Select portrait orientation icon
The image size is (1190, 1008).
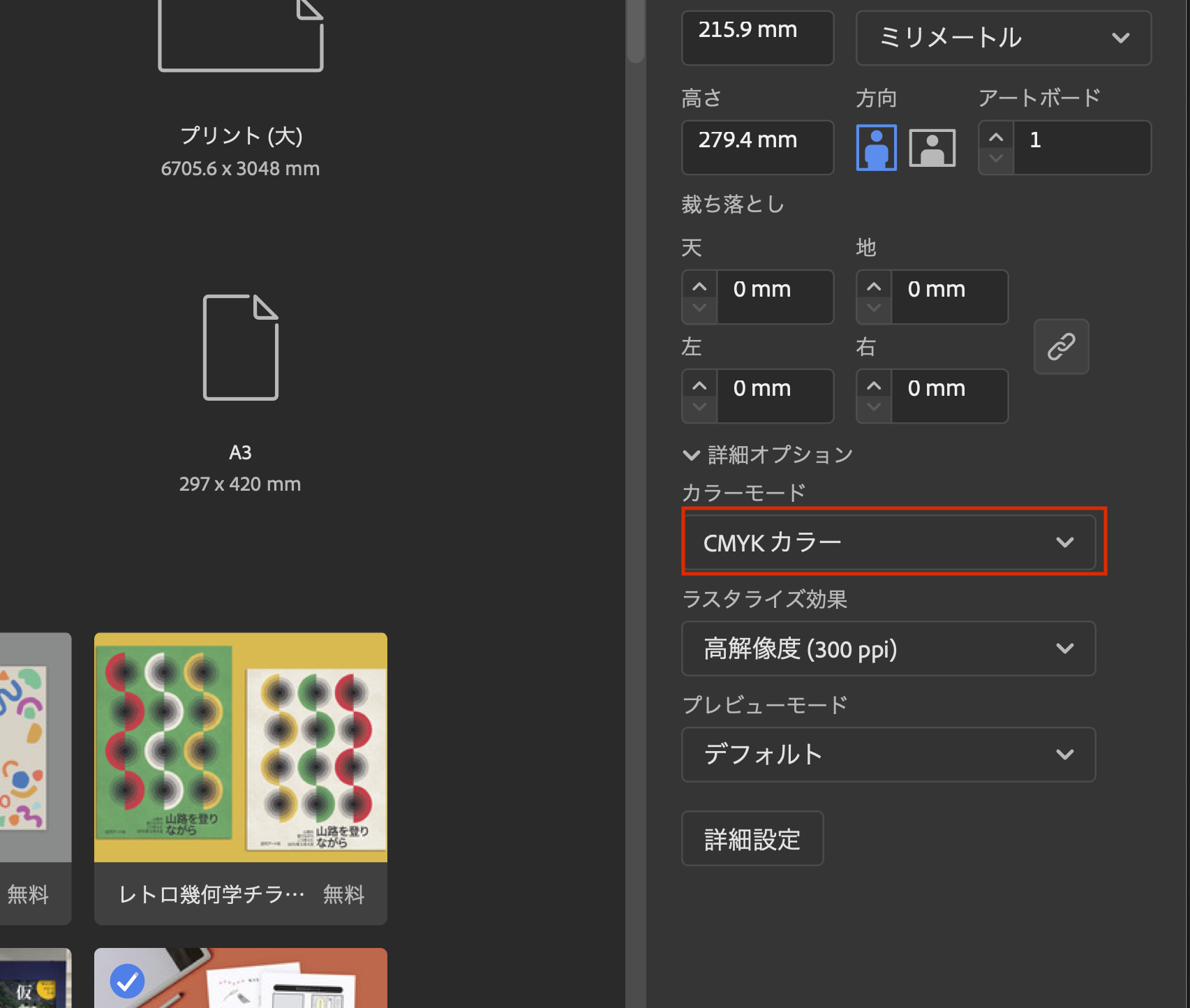(x=876, y=147)
